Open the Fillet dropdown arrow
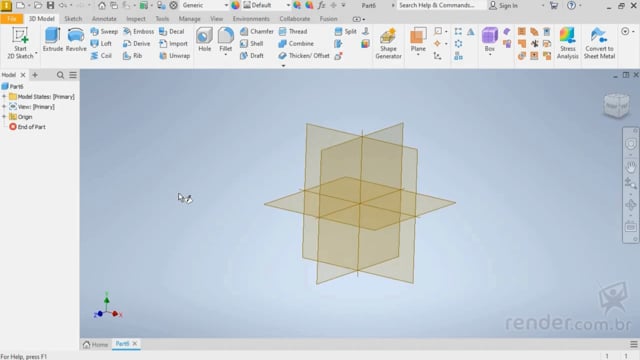 (226, 55)
